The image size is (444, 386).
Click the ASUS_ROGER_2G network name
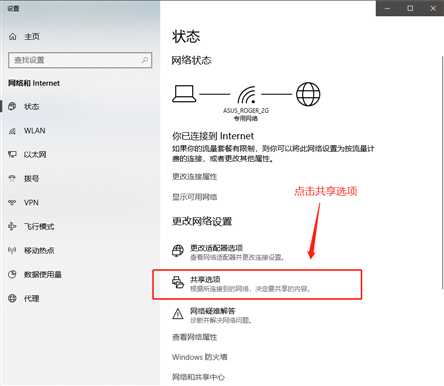tap(246, 110)
